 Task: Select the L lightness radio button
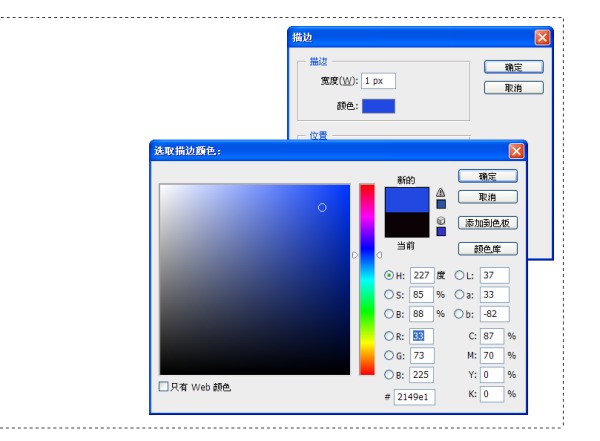pos(460,275)
